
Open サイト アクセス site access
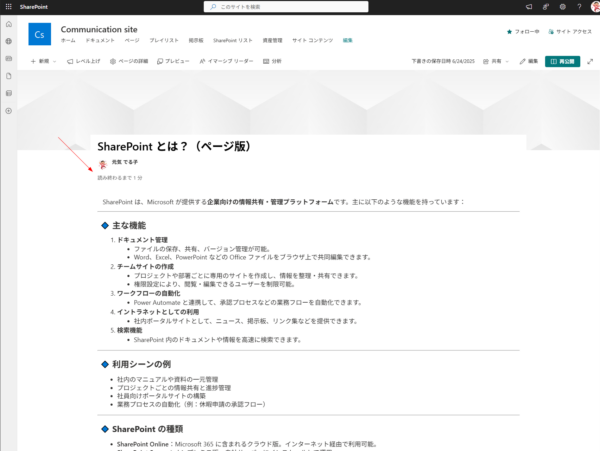[570, 32]
